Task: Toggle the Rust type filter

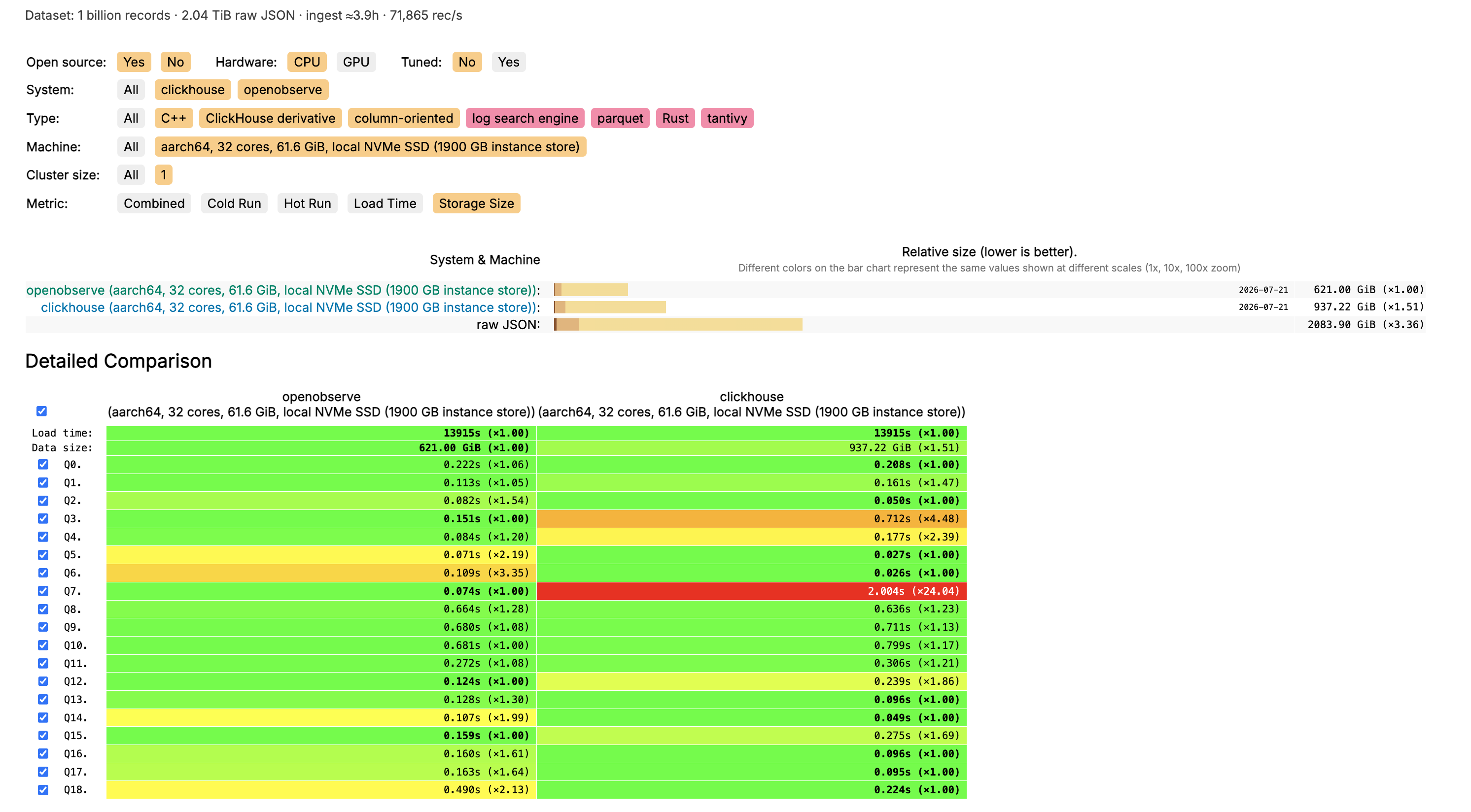Action: (675, 119)
